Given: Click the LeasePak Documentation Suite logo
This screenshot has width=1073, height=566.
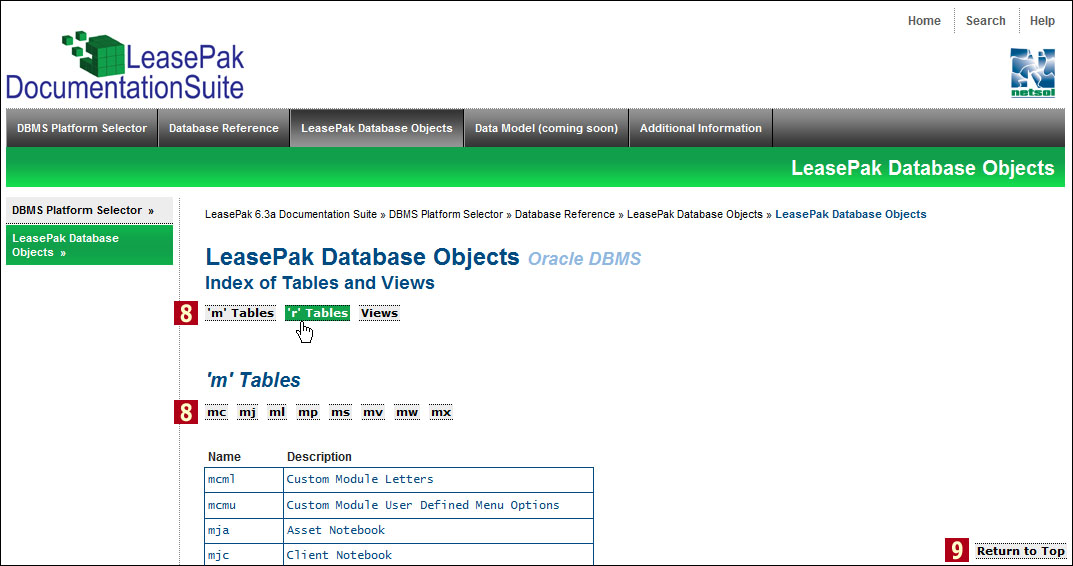Looking at the screenshot, I should 126,66.
